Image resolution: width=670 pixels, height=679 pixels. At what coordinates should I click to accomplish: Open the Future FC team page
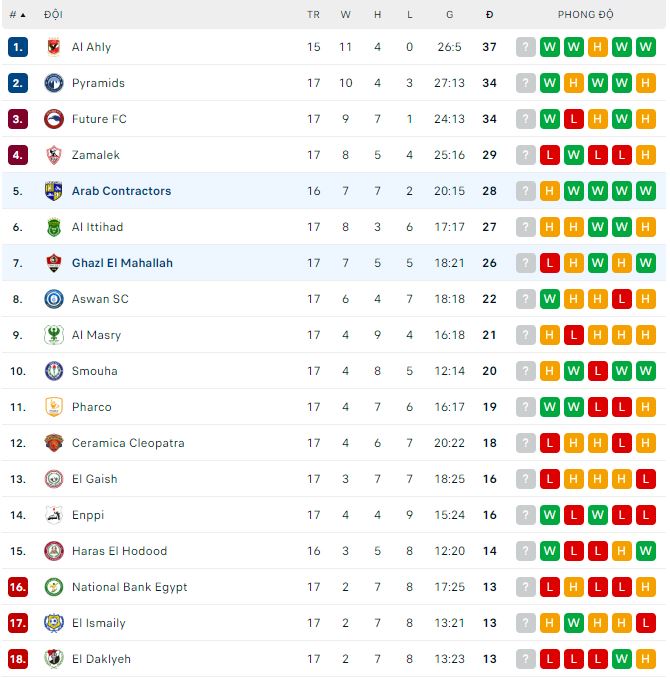[99, 119]
